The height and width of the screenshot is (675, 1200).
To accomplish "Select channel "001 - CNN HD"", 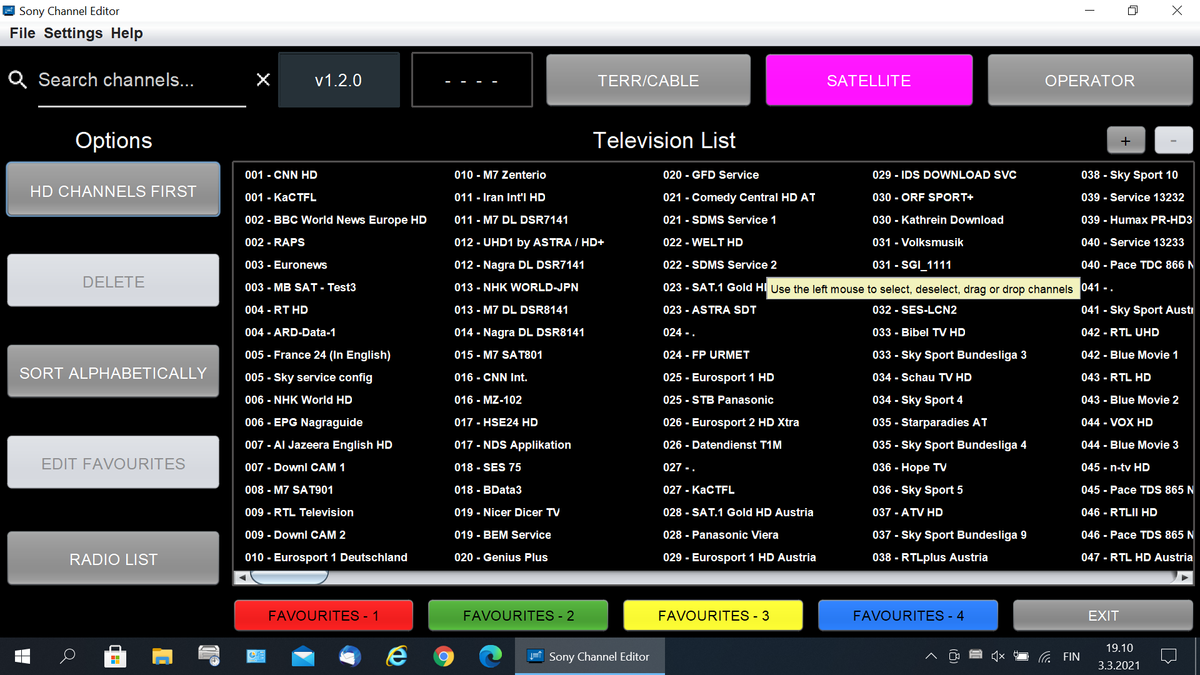I will (x=281, y=175).
